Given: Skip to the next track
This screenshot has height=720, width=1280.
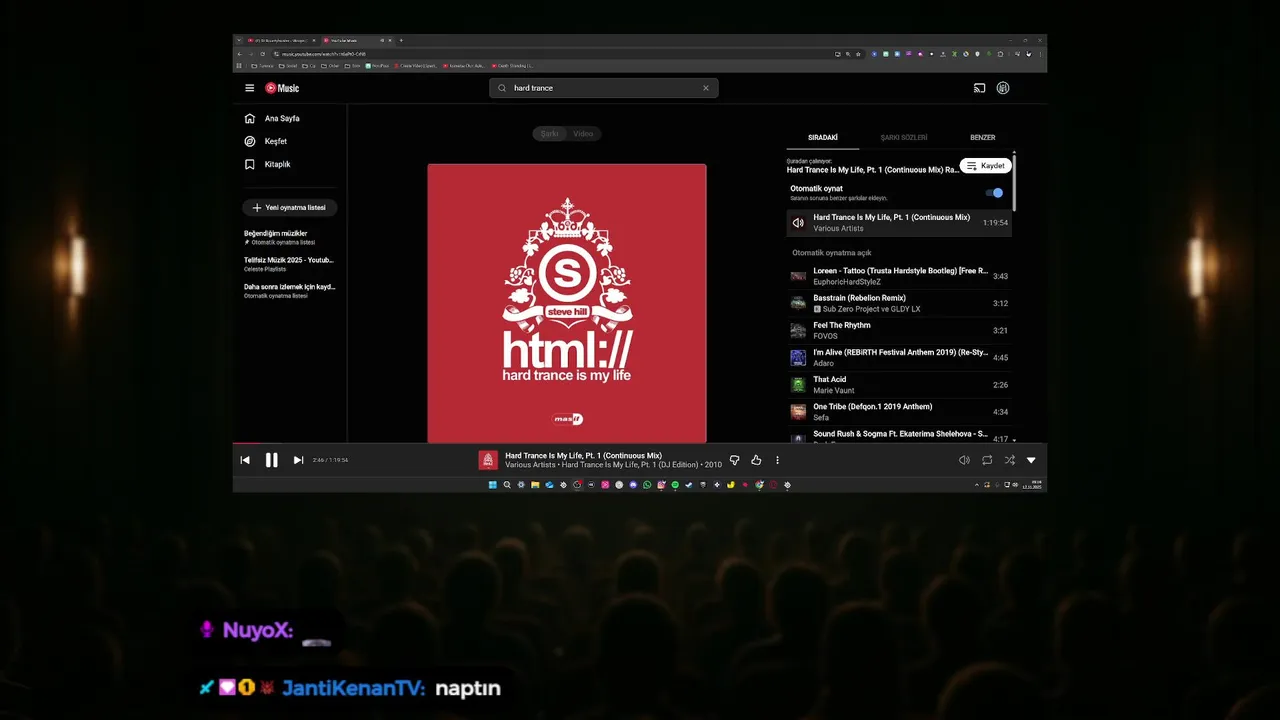Looking at the screenshot, I should (298, 460).
